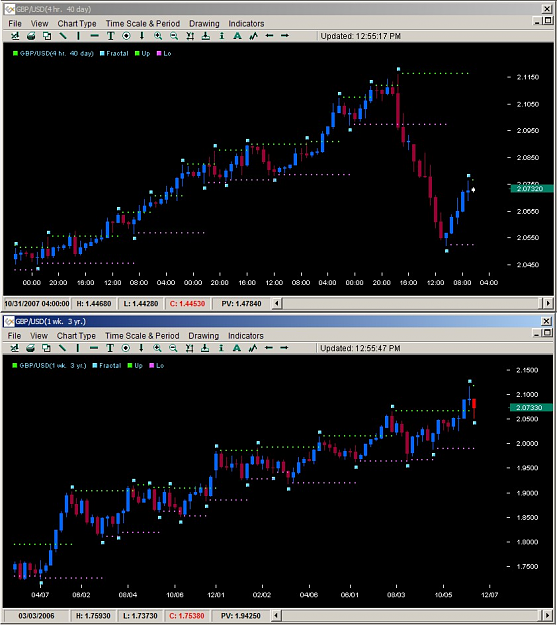Pick the circle marker tool in 1 wk. window
The width and height of the screenshot is (557, 625).
pos(126,348)
